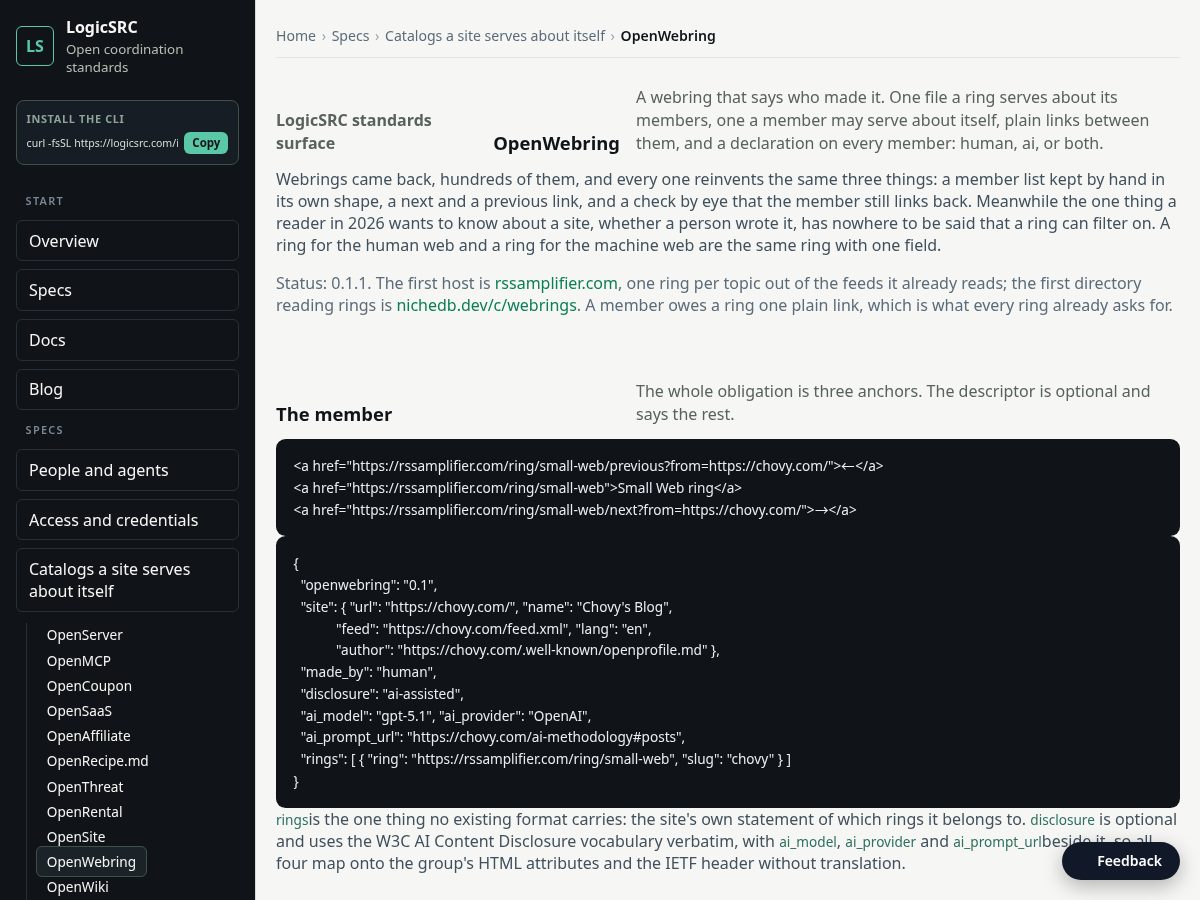Open the Blog sidebar item
Viewport: 1200px width, 900px height.
click(127, 389)
